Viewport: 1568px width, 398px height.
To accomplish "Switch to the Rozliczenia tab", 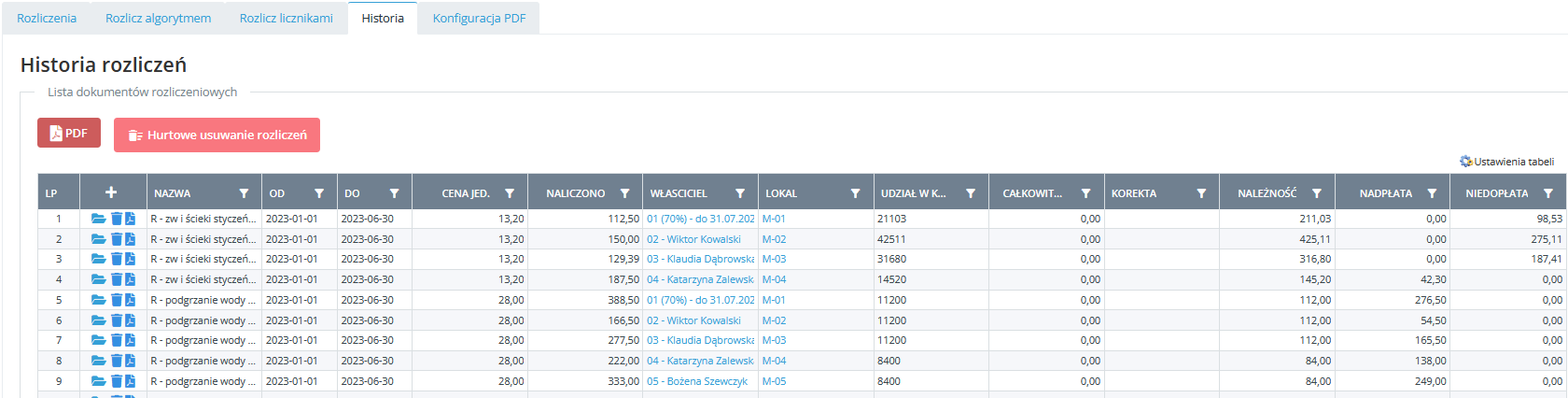I will point(47,18).
